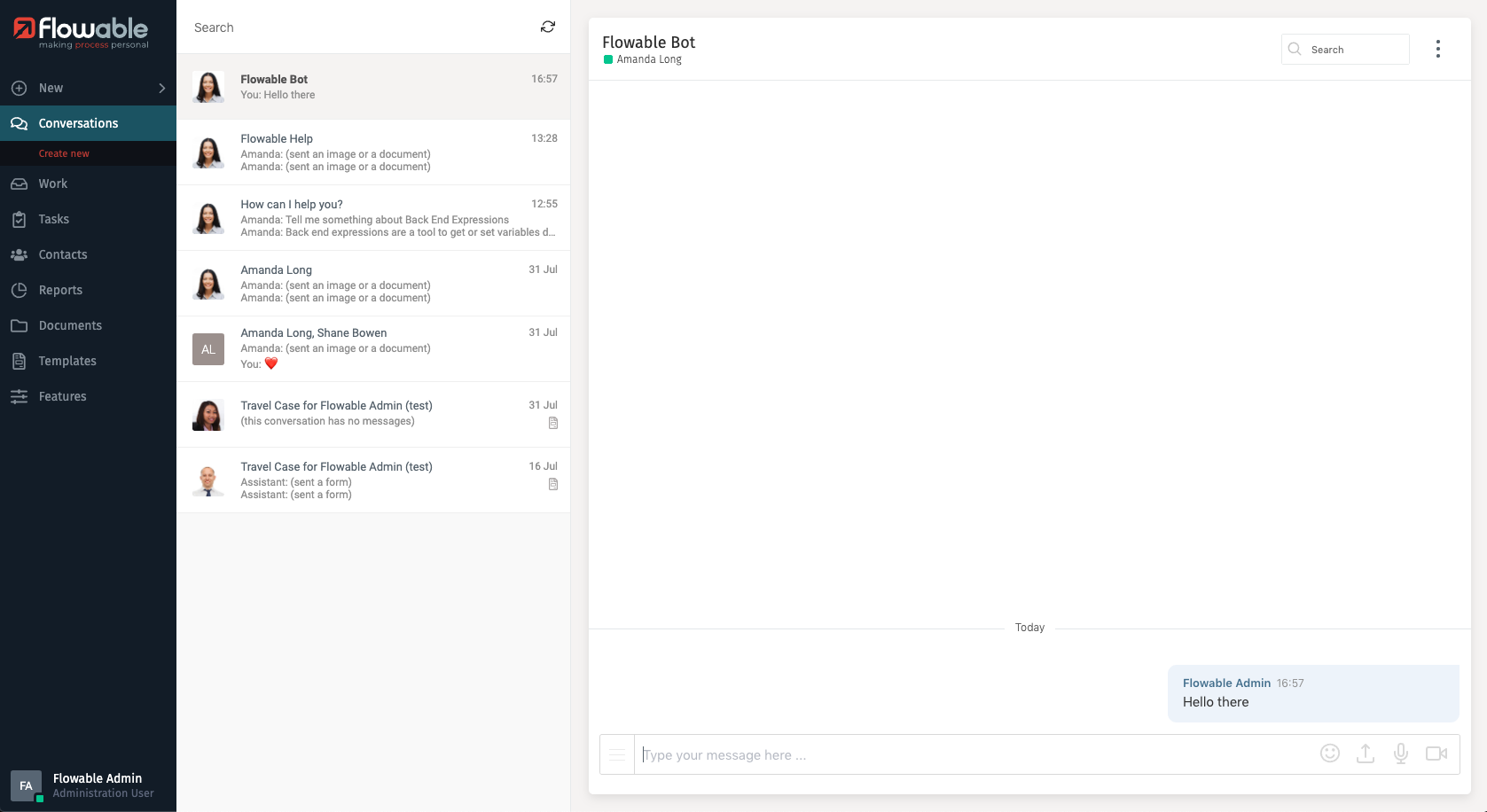This screenshot has width=1487, height=812.
Task: Go to the Work section
Action: click(53, 183)
